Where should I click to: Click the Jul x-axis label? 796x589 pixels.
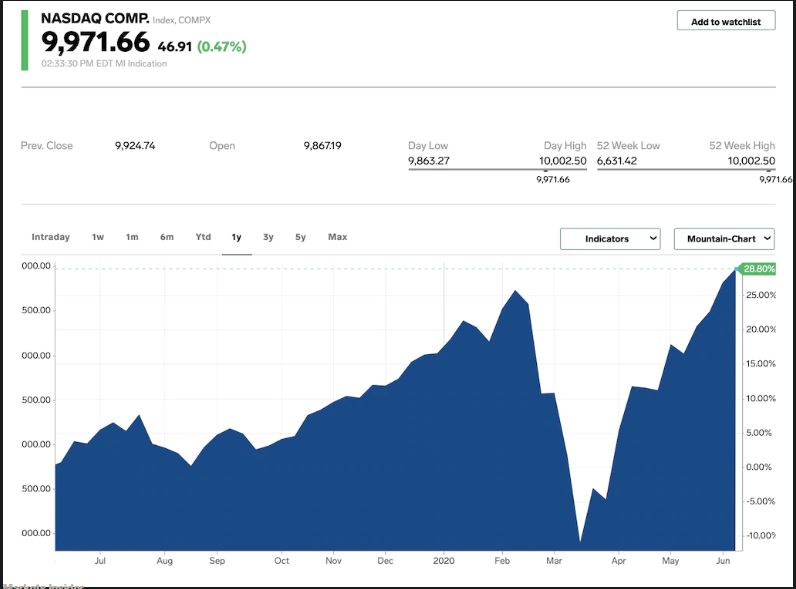100,561
